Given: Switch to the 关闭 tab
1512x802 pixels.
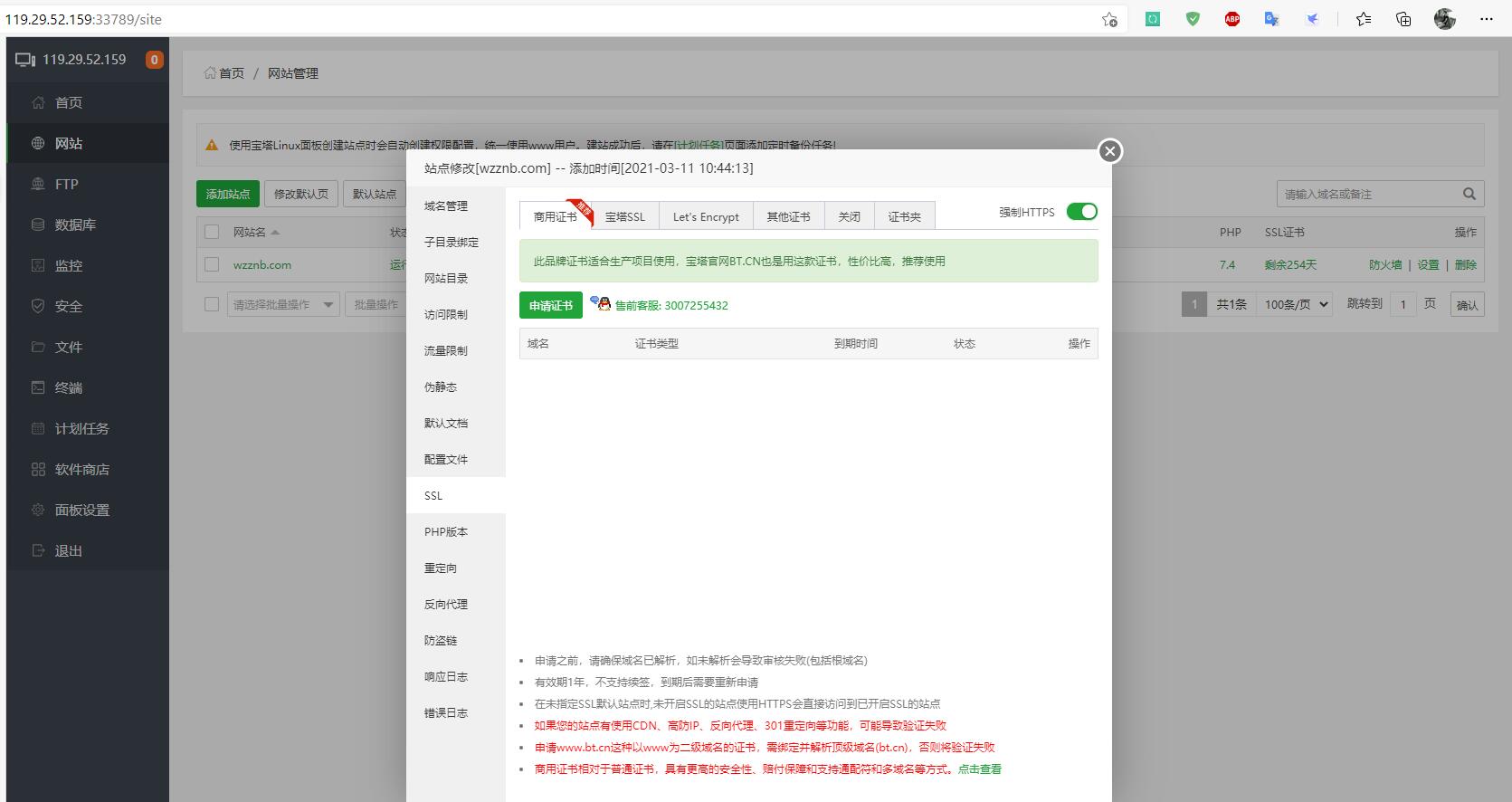Looking at the screenshot, I should pos(849,216).
